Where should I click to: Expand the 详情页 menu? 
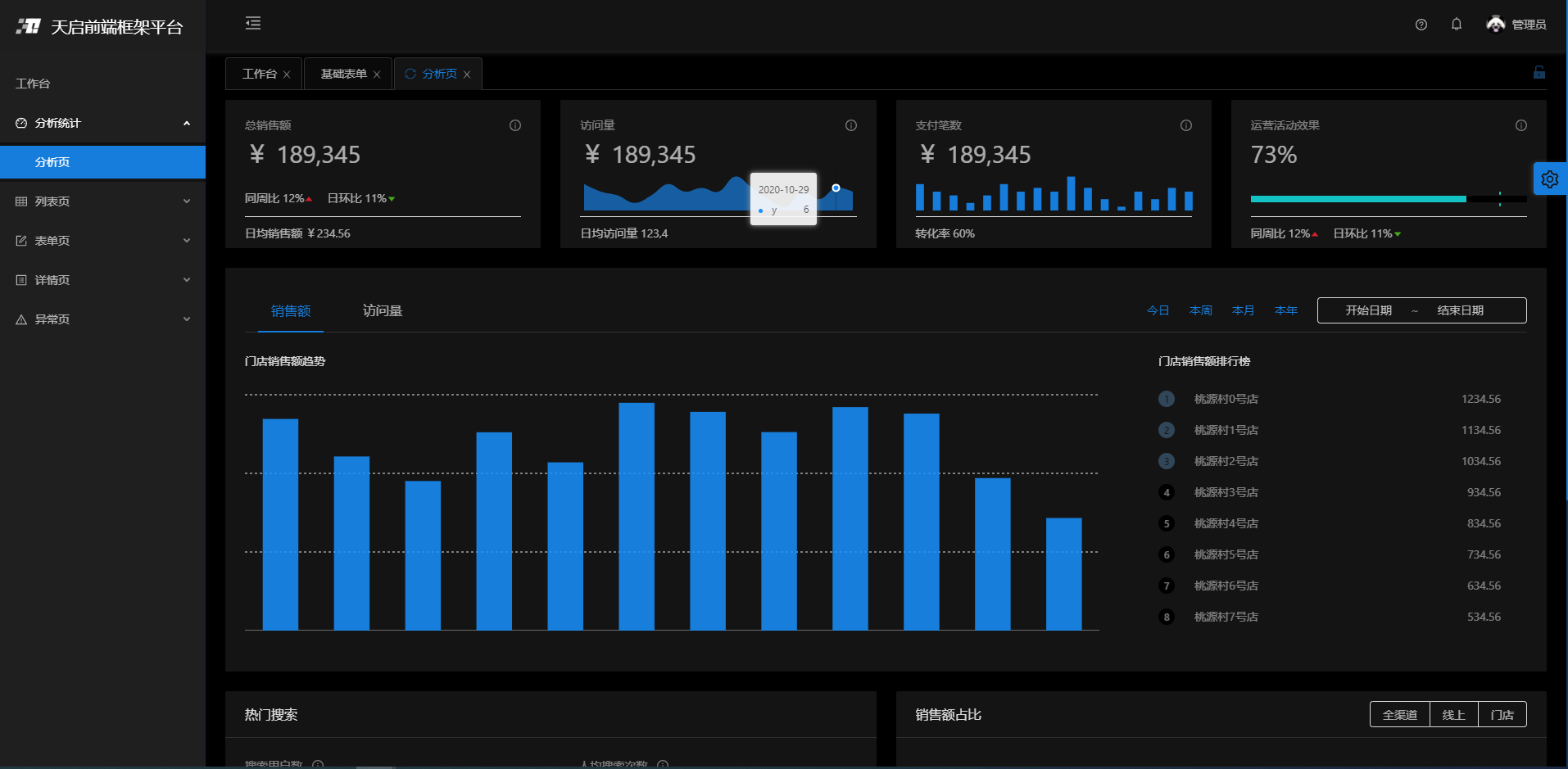pyautogui.click(x=187, y=280)
